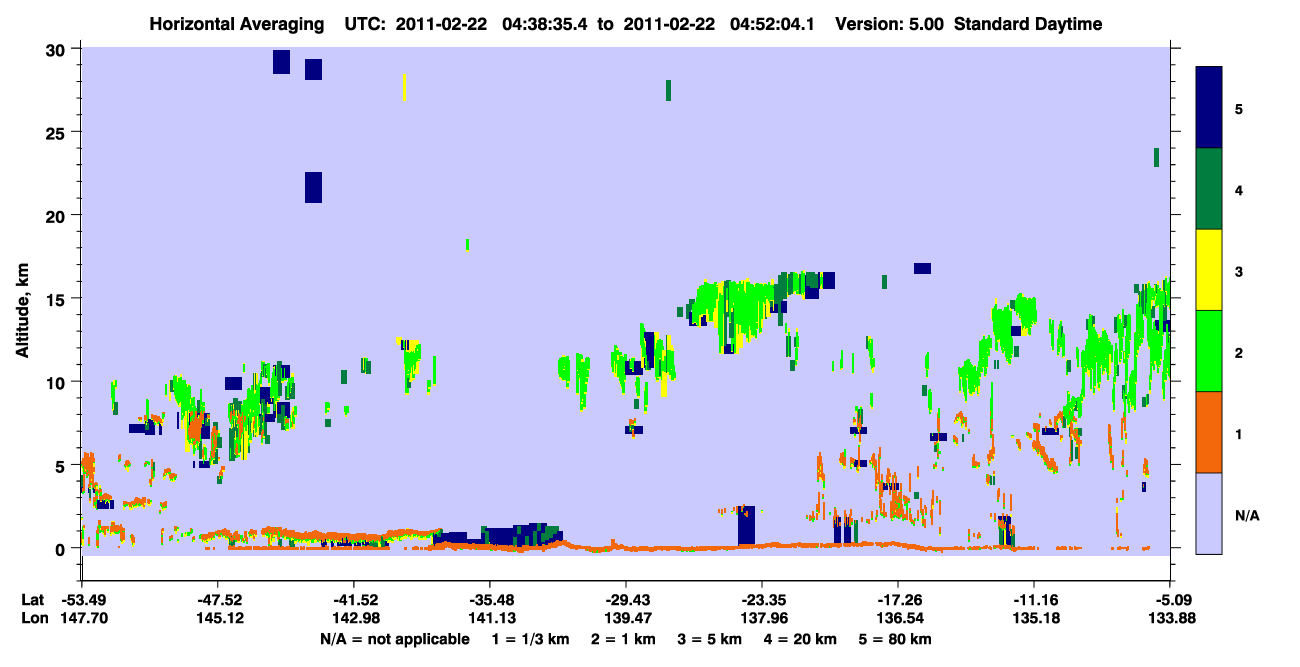Click latitude value -29.43

[x=626, y=600]
